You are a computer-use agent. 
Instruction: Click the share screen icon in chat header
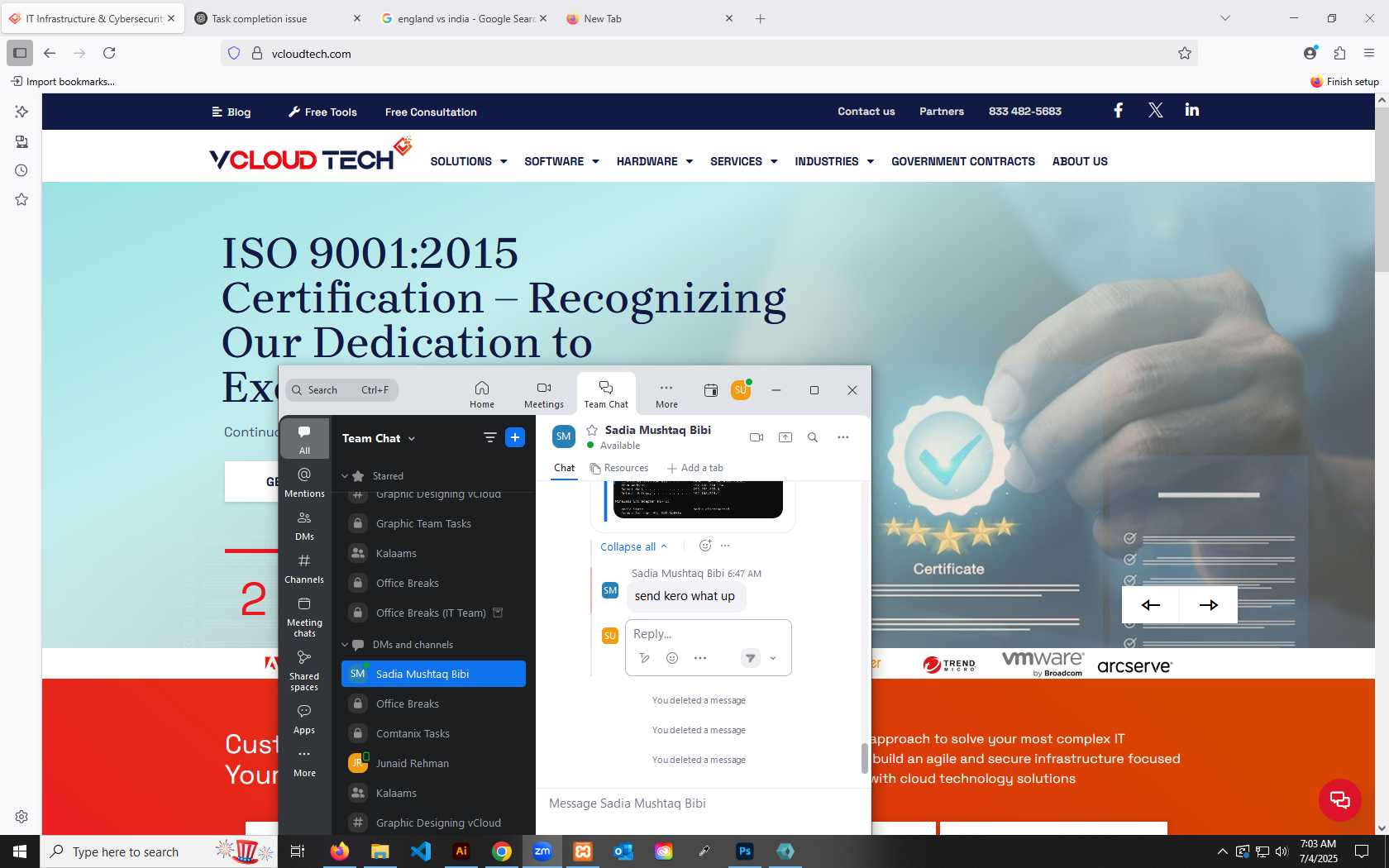click(x=785, y=437)
